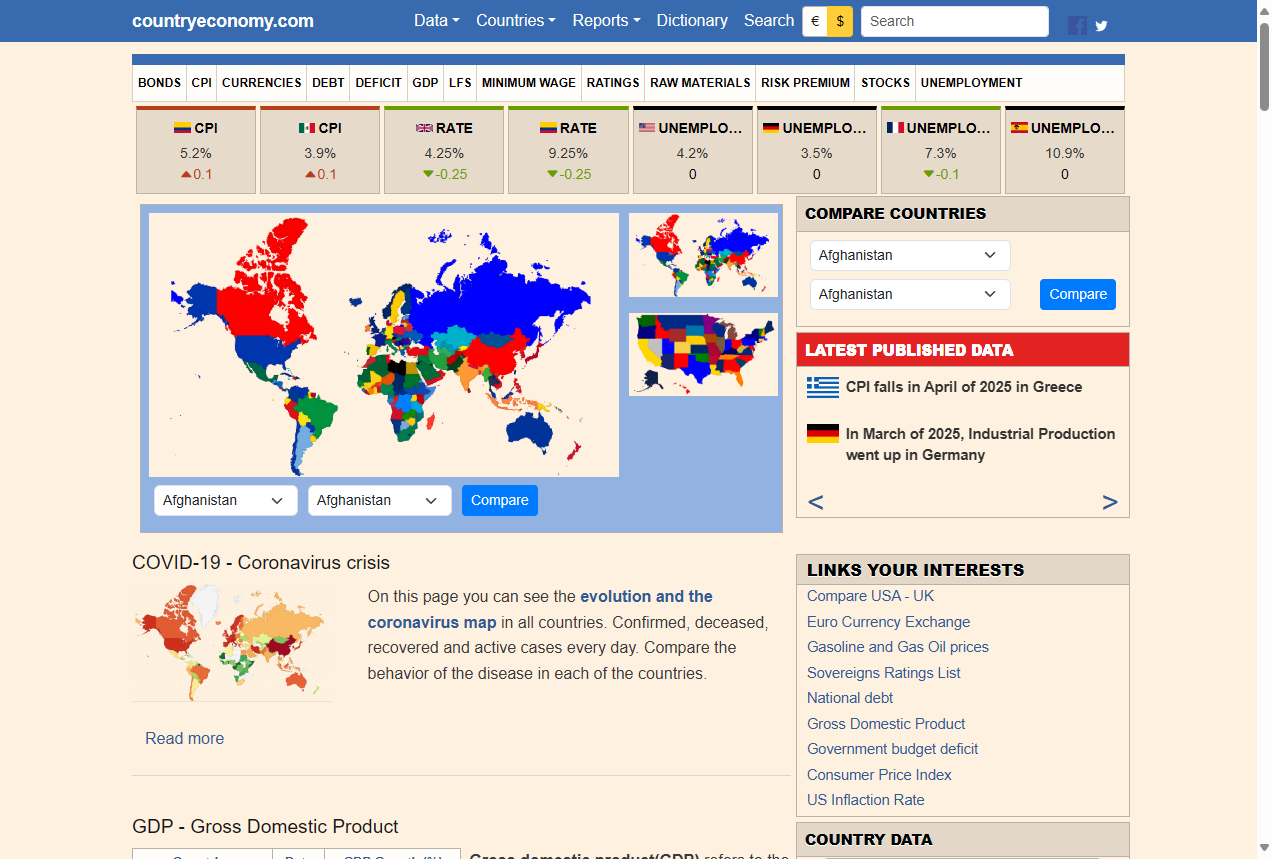Click the Germany flag in Latest Published Data
Screen dimensions: 1272x859
click(822, 433)
